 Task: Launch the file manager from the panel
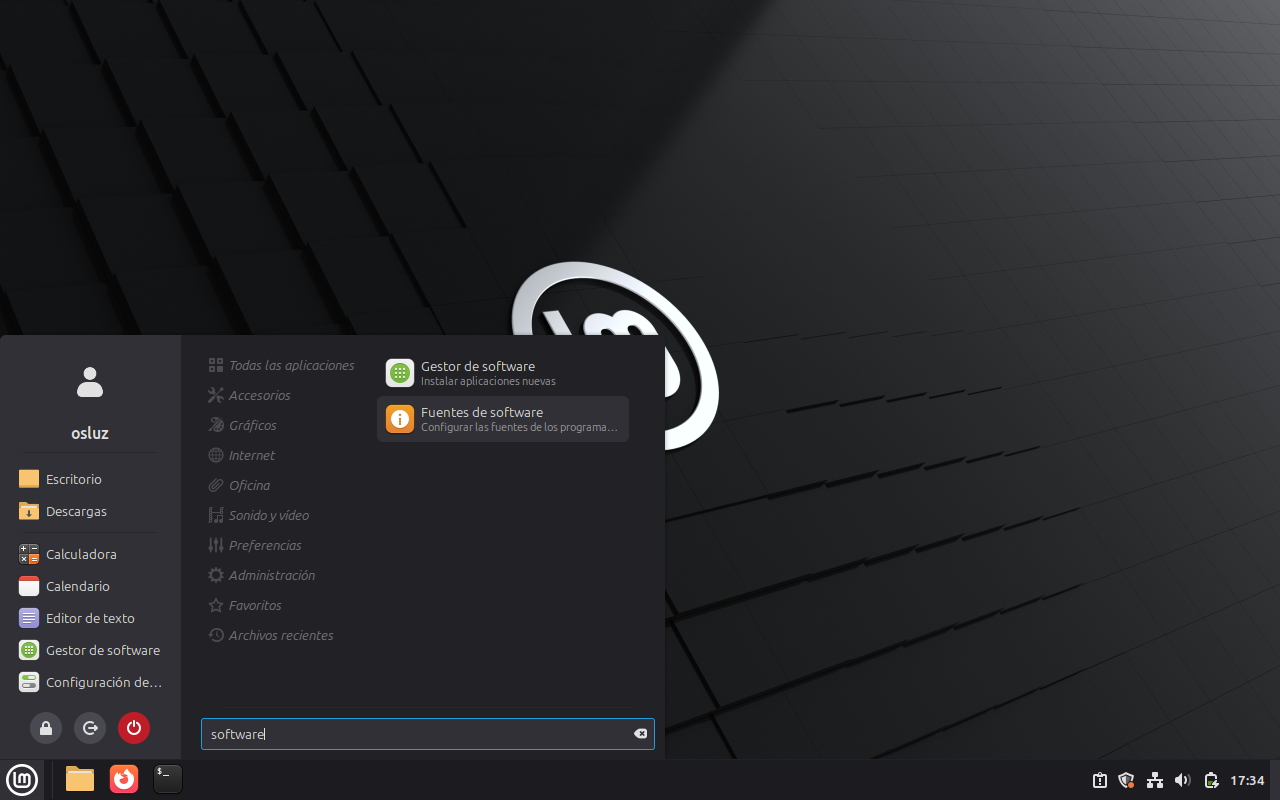pos(80,779)
